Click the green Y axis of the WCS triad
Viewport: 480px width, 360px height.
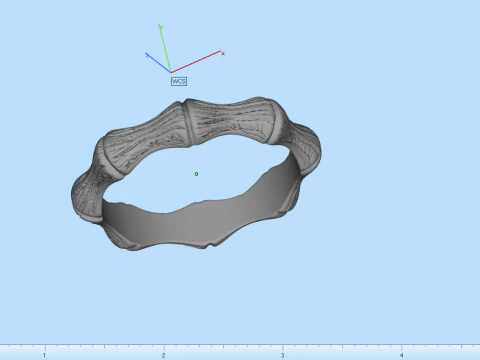pyautogui.click(x=165, y=49)
